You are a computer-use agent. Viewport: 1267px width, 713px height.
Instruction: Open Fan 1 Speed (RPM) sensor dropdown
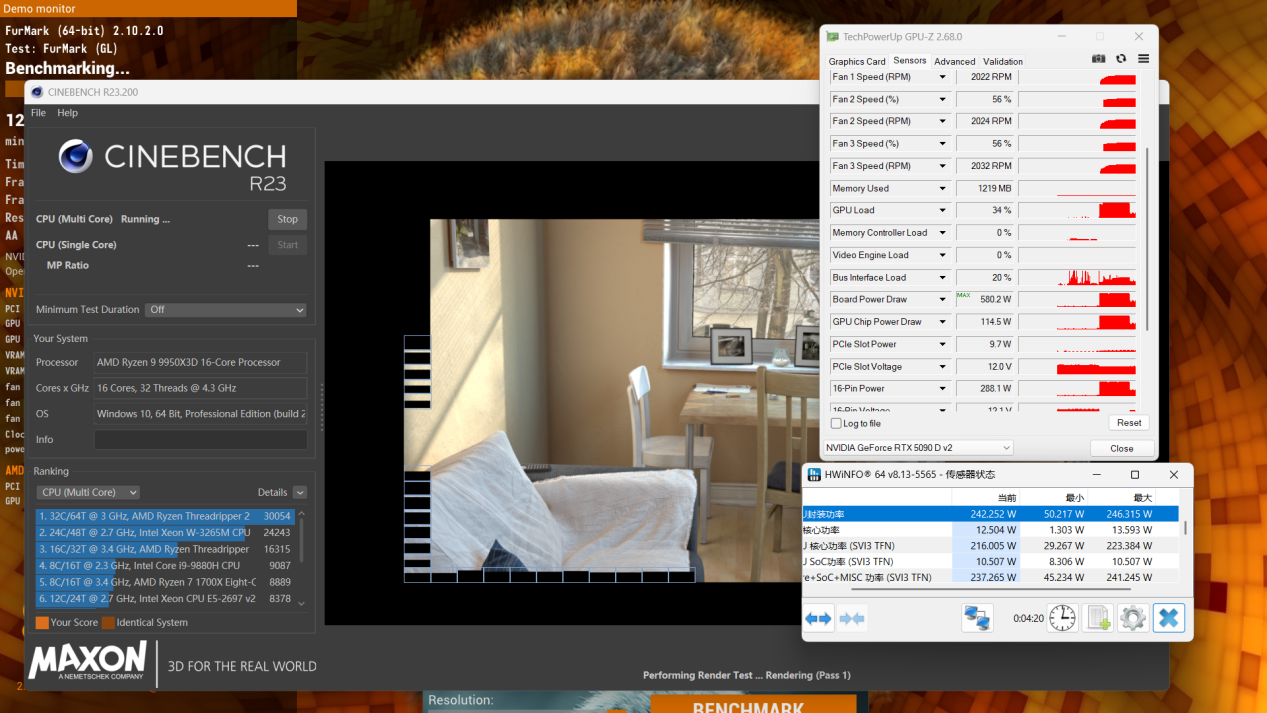coord(942,77)
